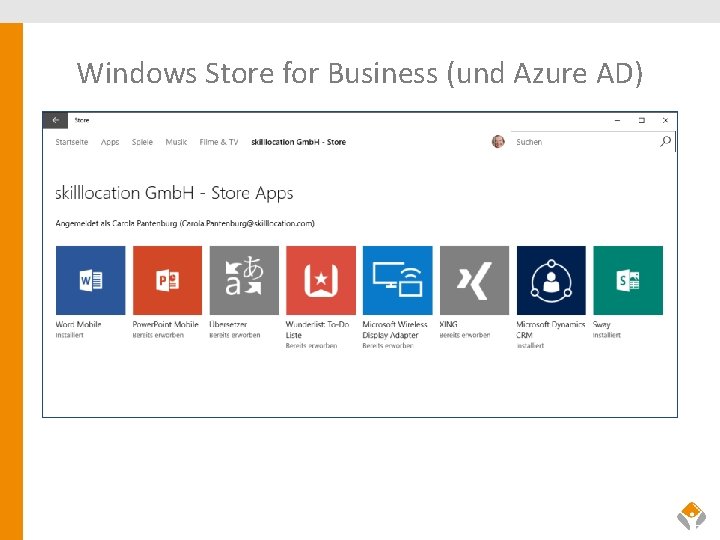Click 'Installiert' under Word Mobile
The width and height of the screenshot is (720, 540).
click(x=70, y=335)
